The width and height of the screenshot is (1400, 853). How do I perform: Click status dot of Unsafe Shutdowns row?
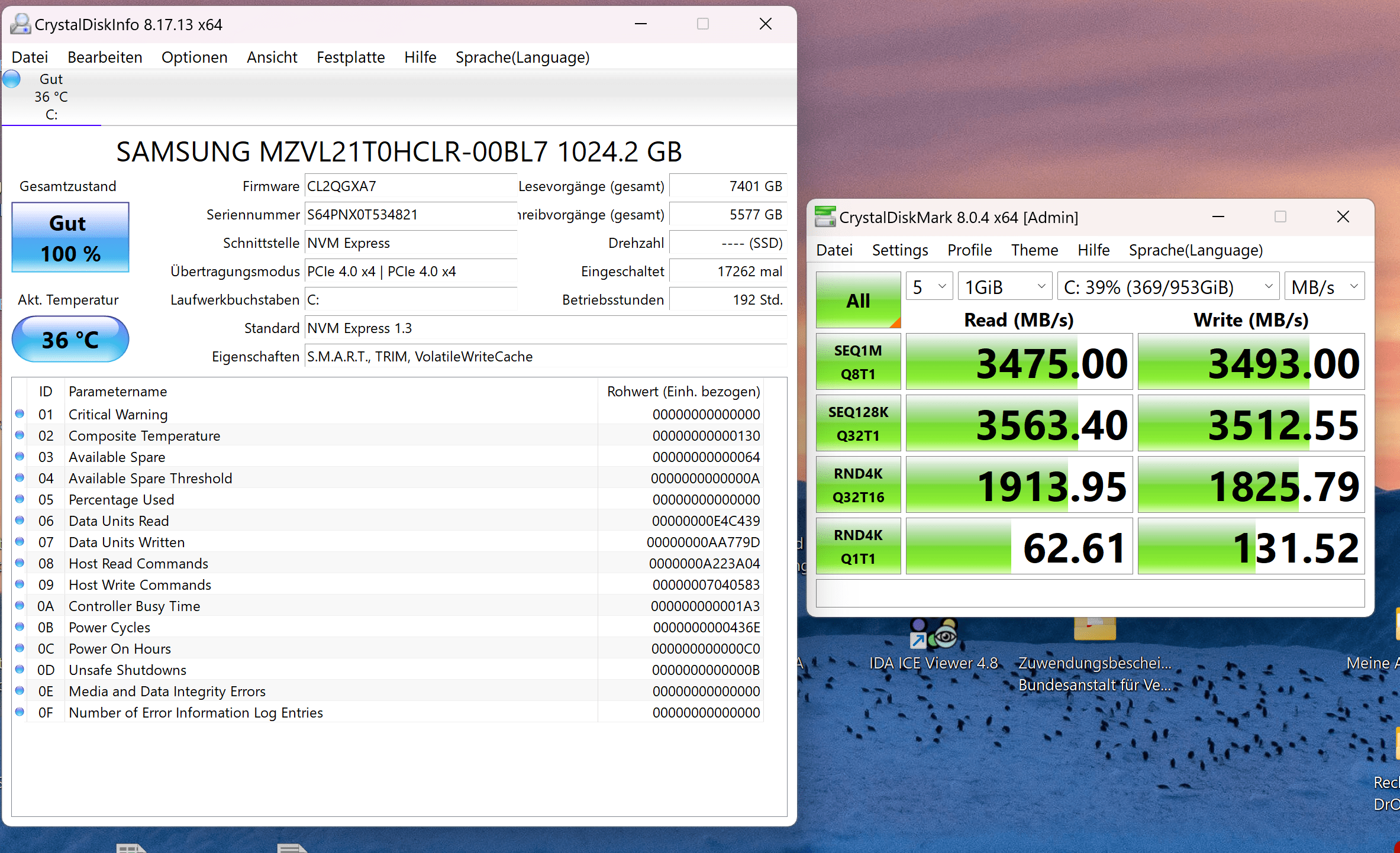pyautogui.click(x=20, y=670)
